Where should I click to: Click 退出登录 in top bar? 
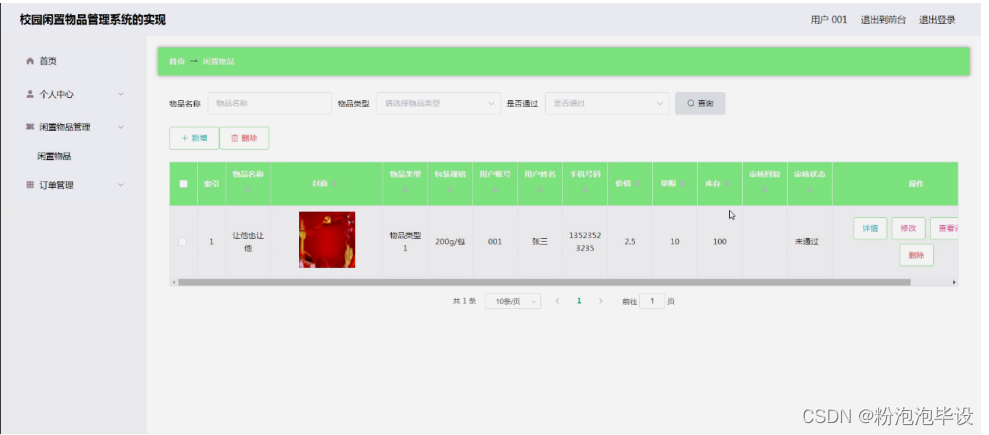937,20
